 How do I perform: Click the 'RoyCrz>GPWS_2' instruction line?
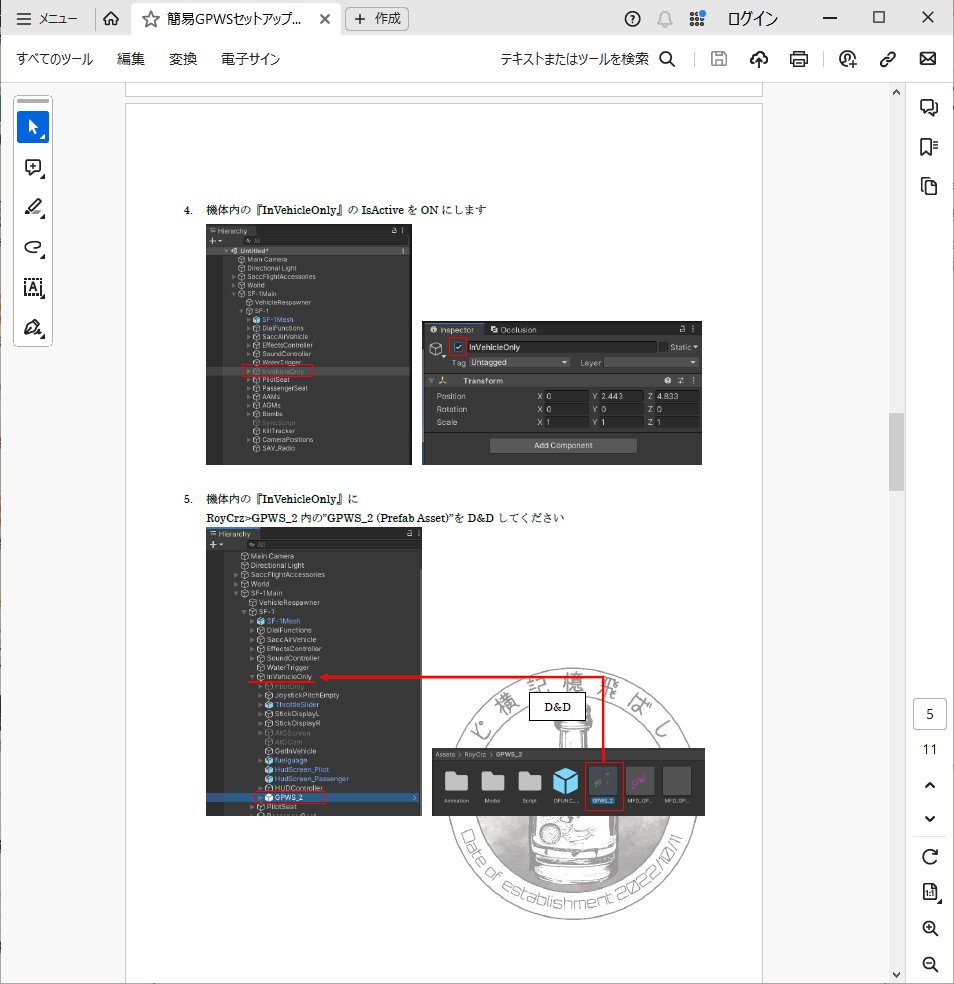(x=385, y=518)
